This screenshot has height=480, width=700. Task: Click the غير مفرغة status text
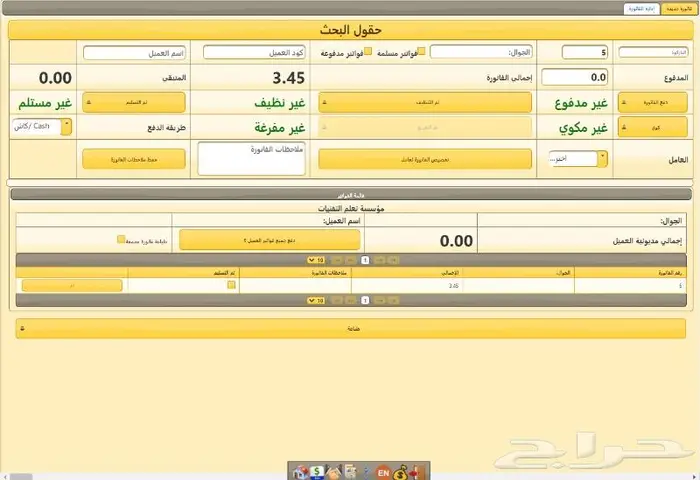point(280,128)
